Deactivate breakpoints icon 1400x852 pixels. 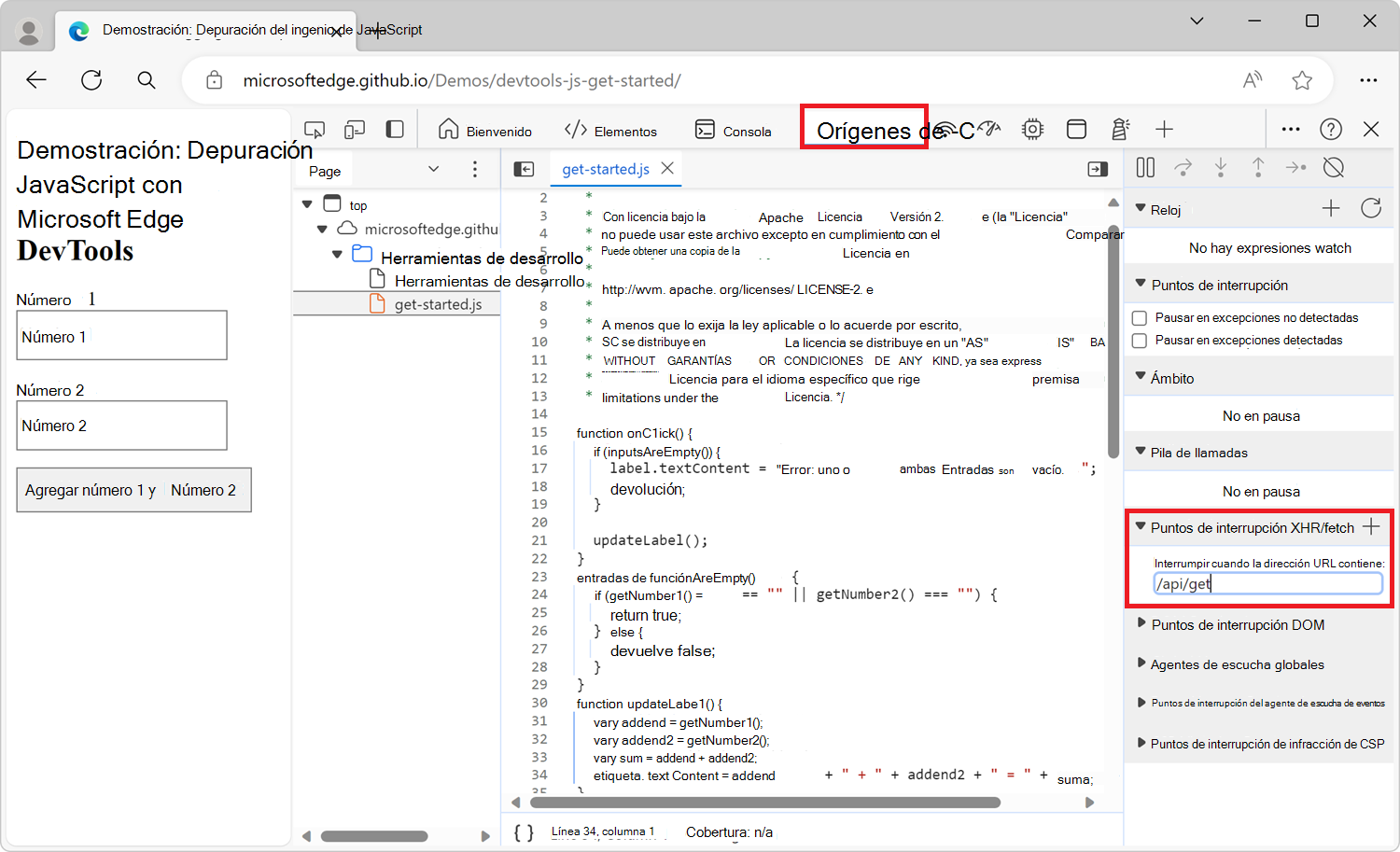(x=1334, y=167)
